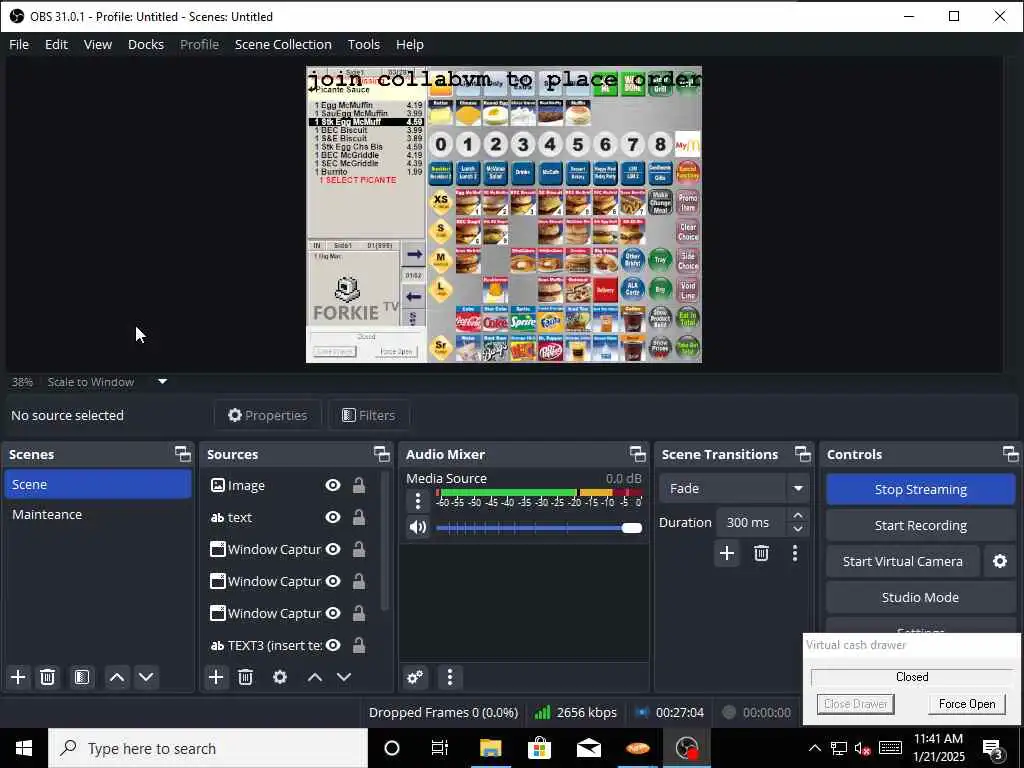This screenshot has width=1024, height=768.
Task: Move source down arrow in Sources toolbar
Action: [344, 677]
